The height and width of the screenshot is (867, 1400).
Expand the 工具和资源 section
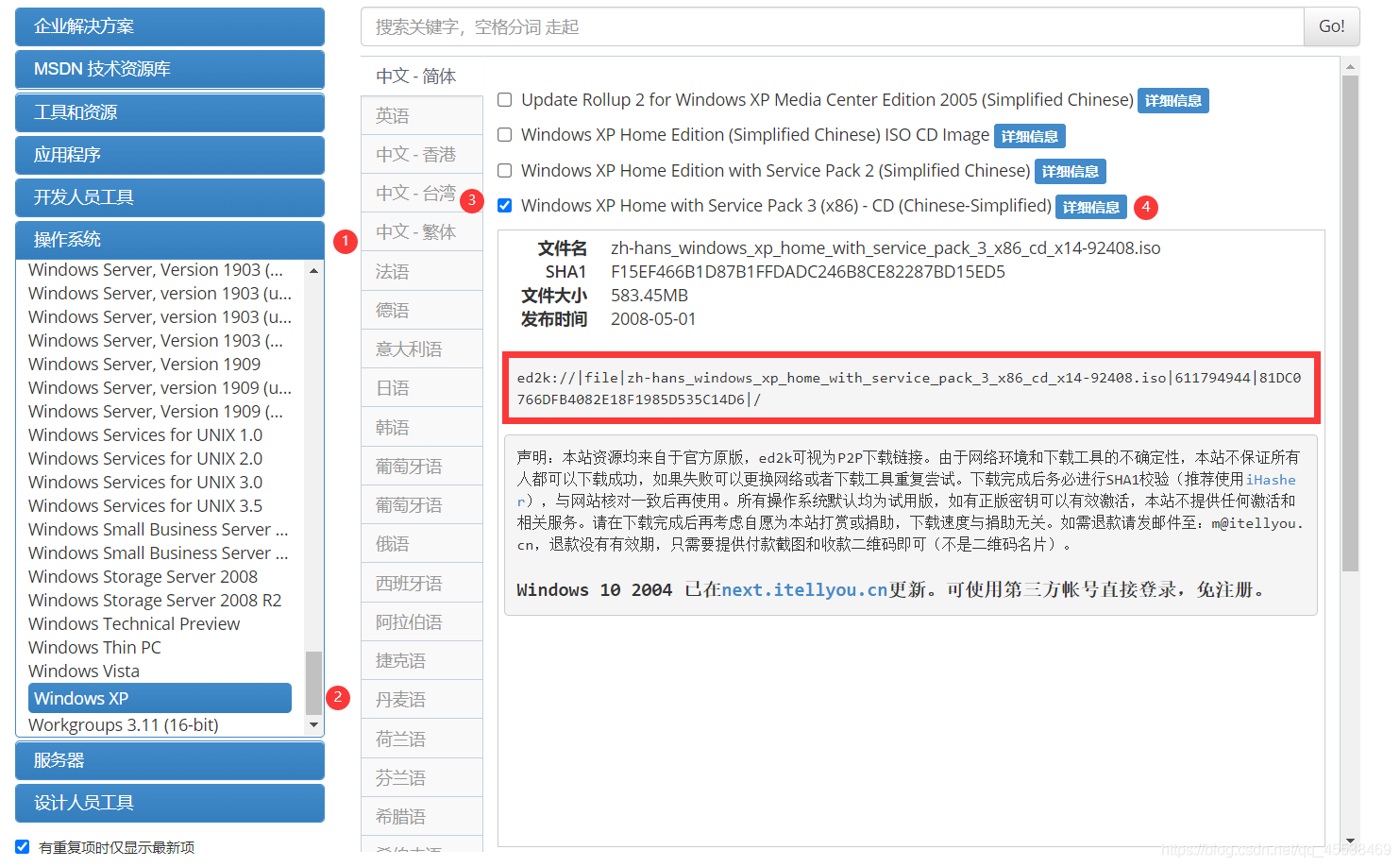pos(170,112)
